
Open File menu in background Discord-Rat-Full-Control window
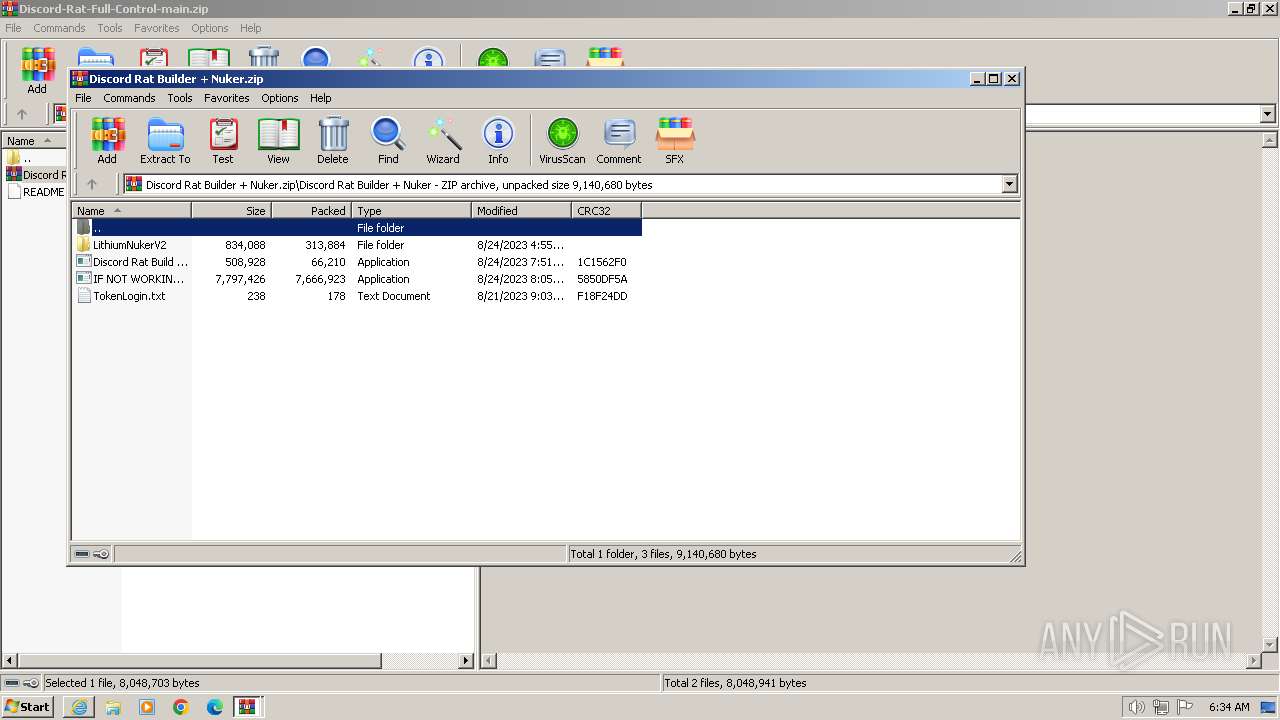click(13, 28)
